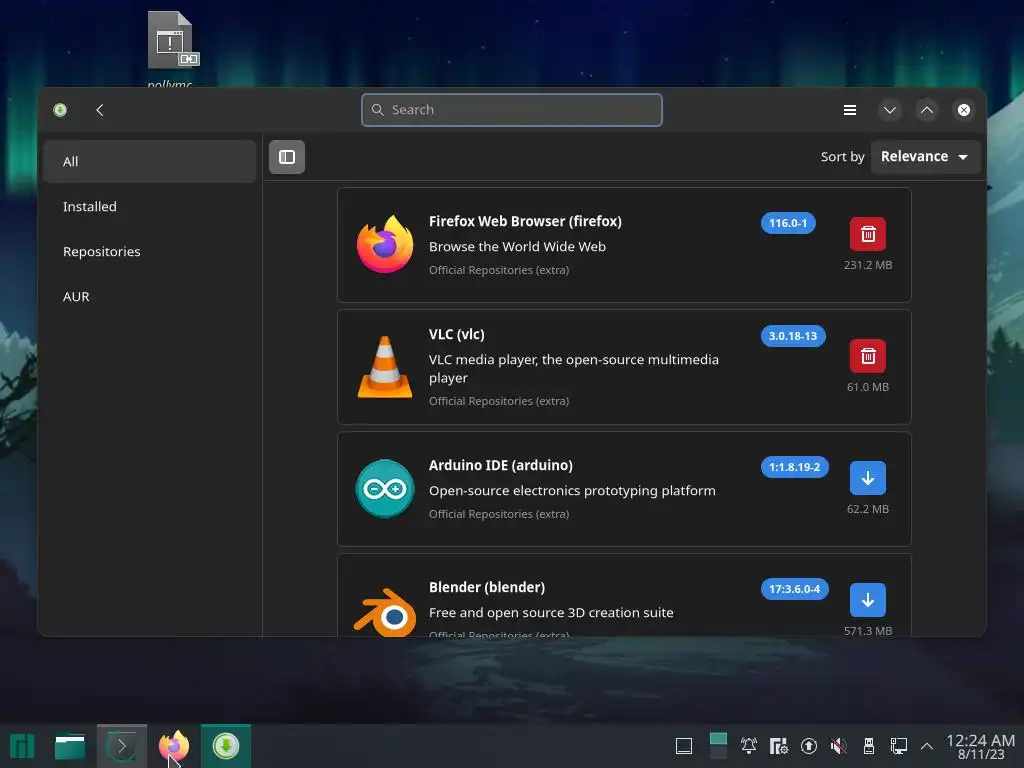Click VLC version badge 3.0.18-13
The image size is (1024, 768).
(793, 336)
